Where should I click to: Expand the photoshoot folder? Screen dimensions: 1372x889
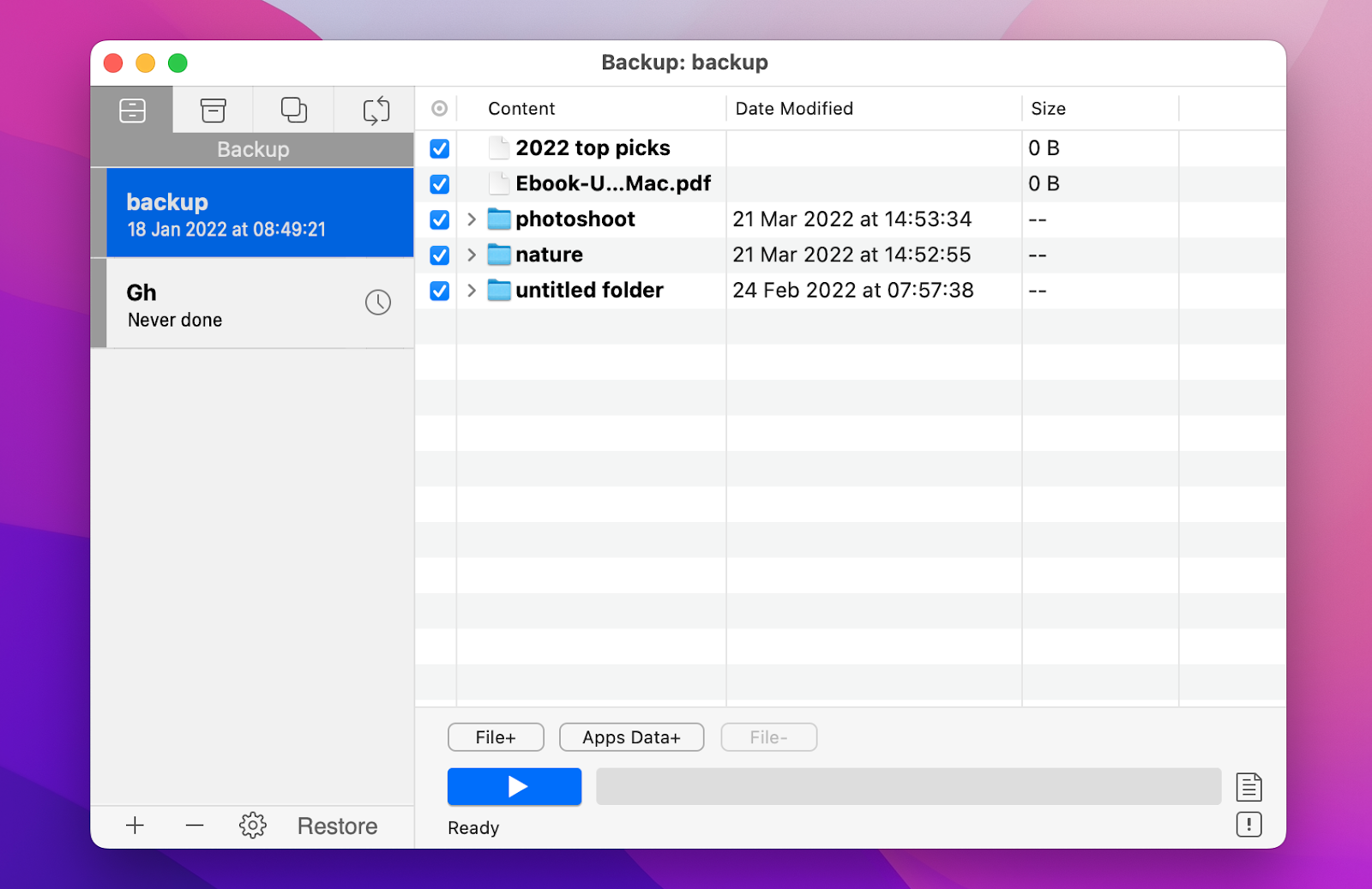(x=471, y=219)
